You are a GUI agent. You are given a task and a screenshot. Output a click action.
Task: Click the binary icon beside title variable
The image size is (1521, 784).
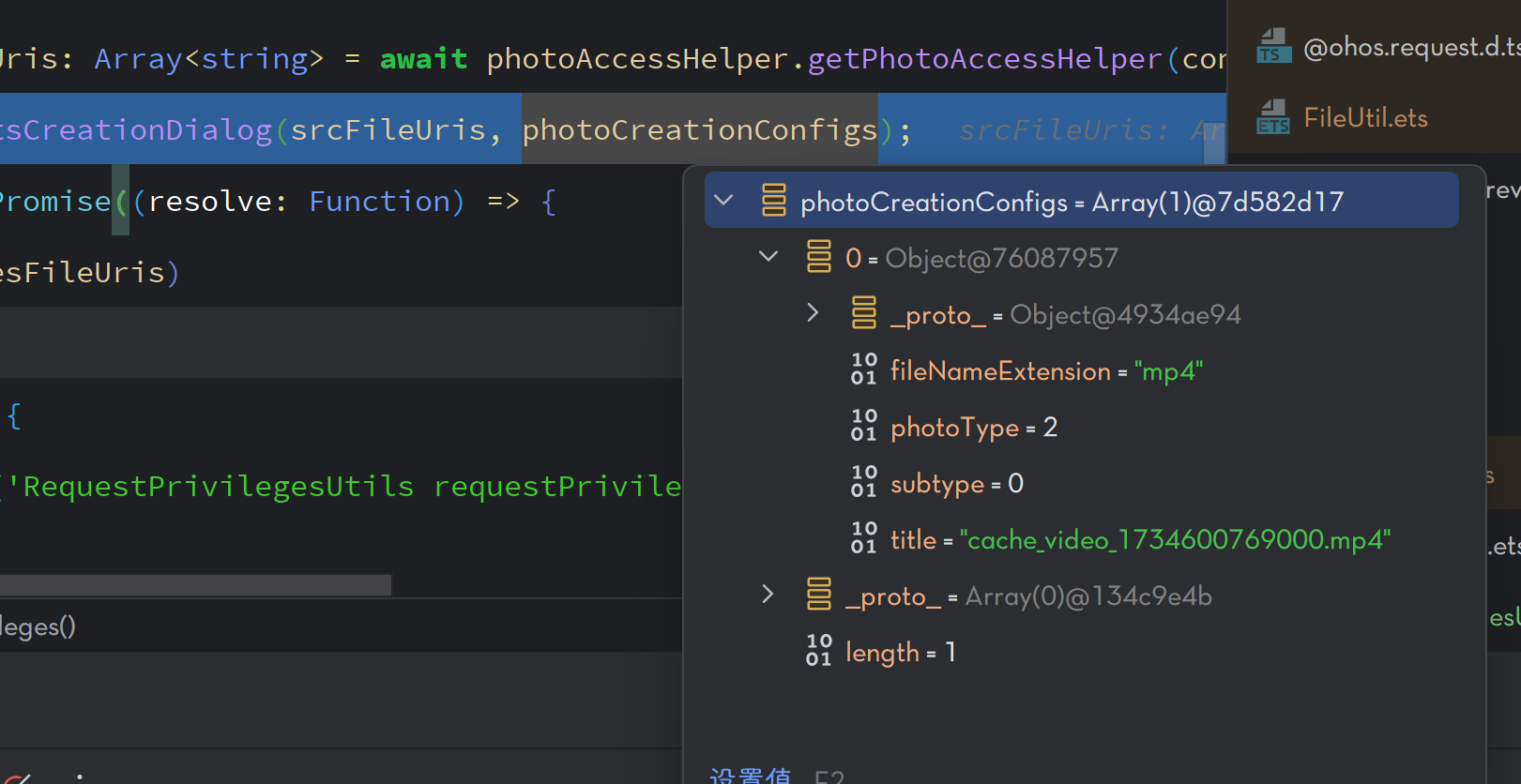click(863, 538)
